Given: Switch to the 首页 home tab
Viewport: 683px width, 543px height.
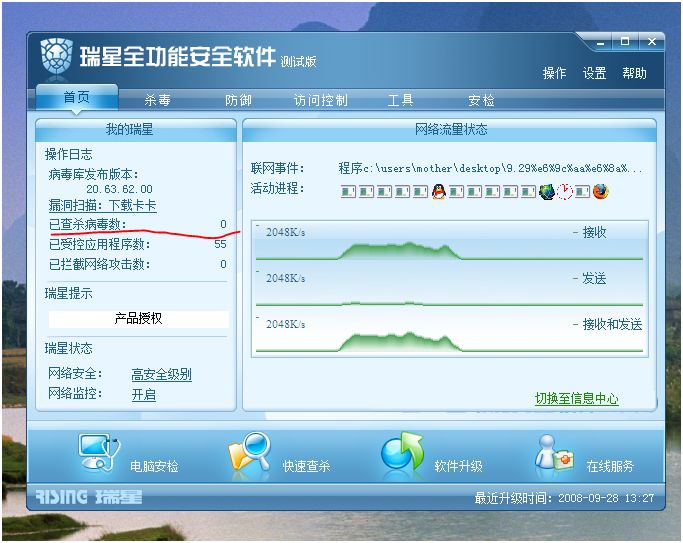Looking at the screenshot, I should tap(77, 97).
